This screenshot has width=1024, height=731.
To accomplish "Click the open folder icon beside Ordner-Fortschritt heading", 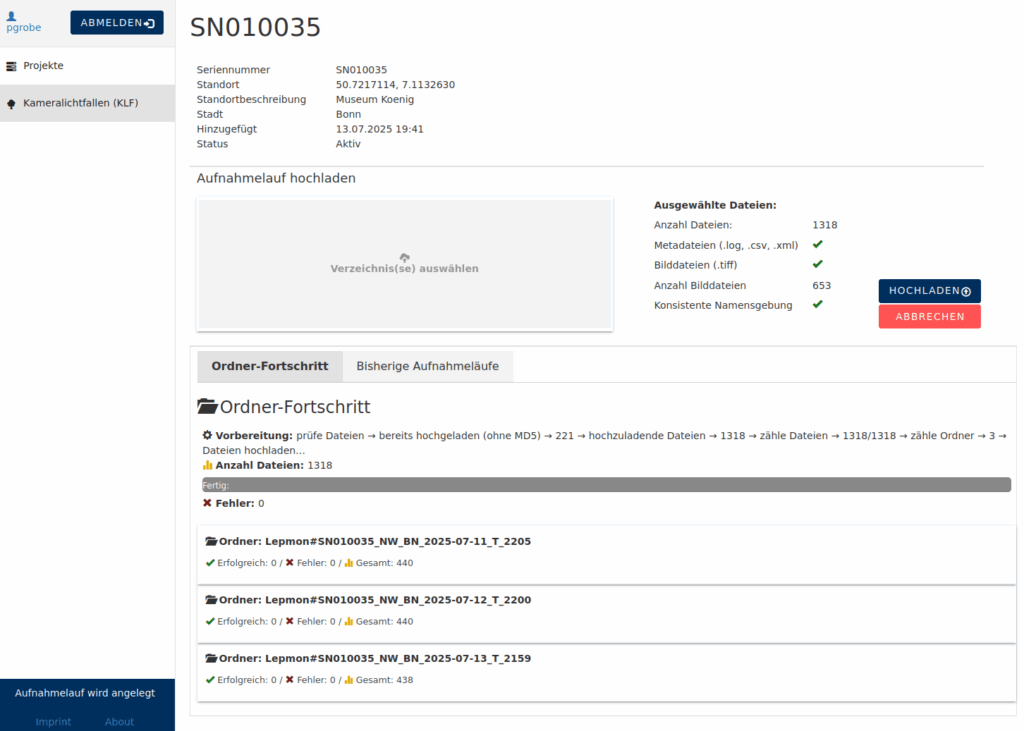I will [x=207, y=406].
